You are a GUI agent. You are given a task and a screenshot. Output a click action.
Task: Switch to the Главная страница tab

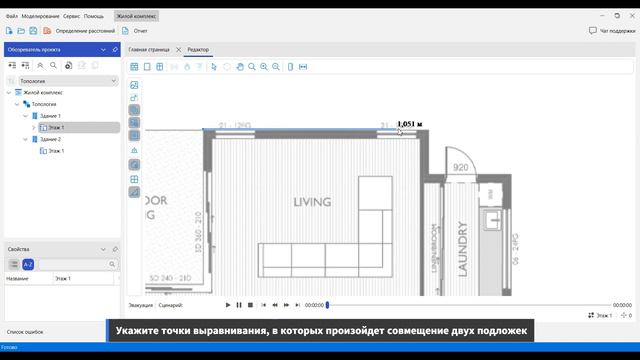click(149, 49)
